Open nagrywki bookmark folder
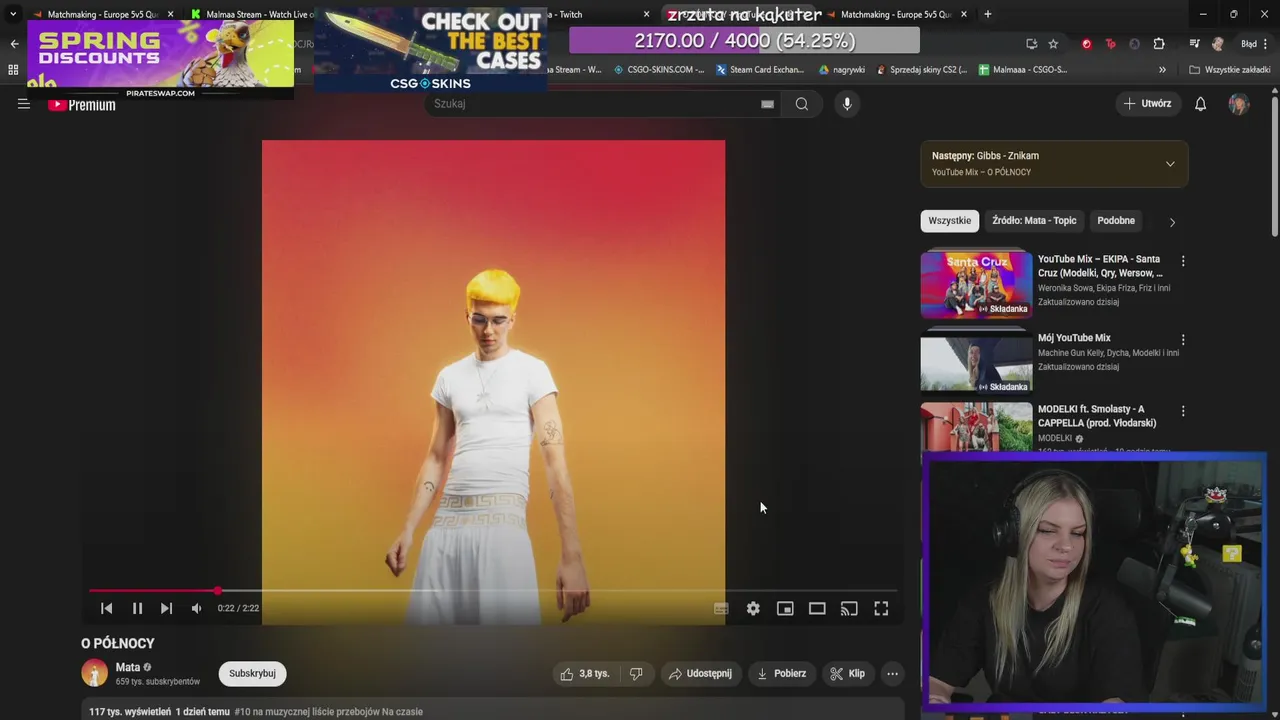This screenshot has height=720, width=1280. pos(841,70)
